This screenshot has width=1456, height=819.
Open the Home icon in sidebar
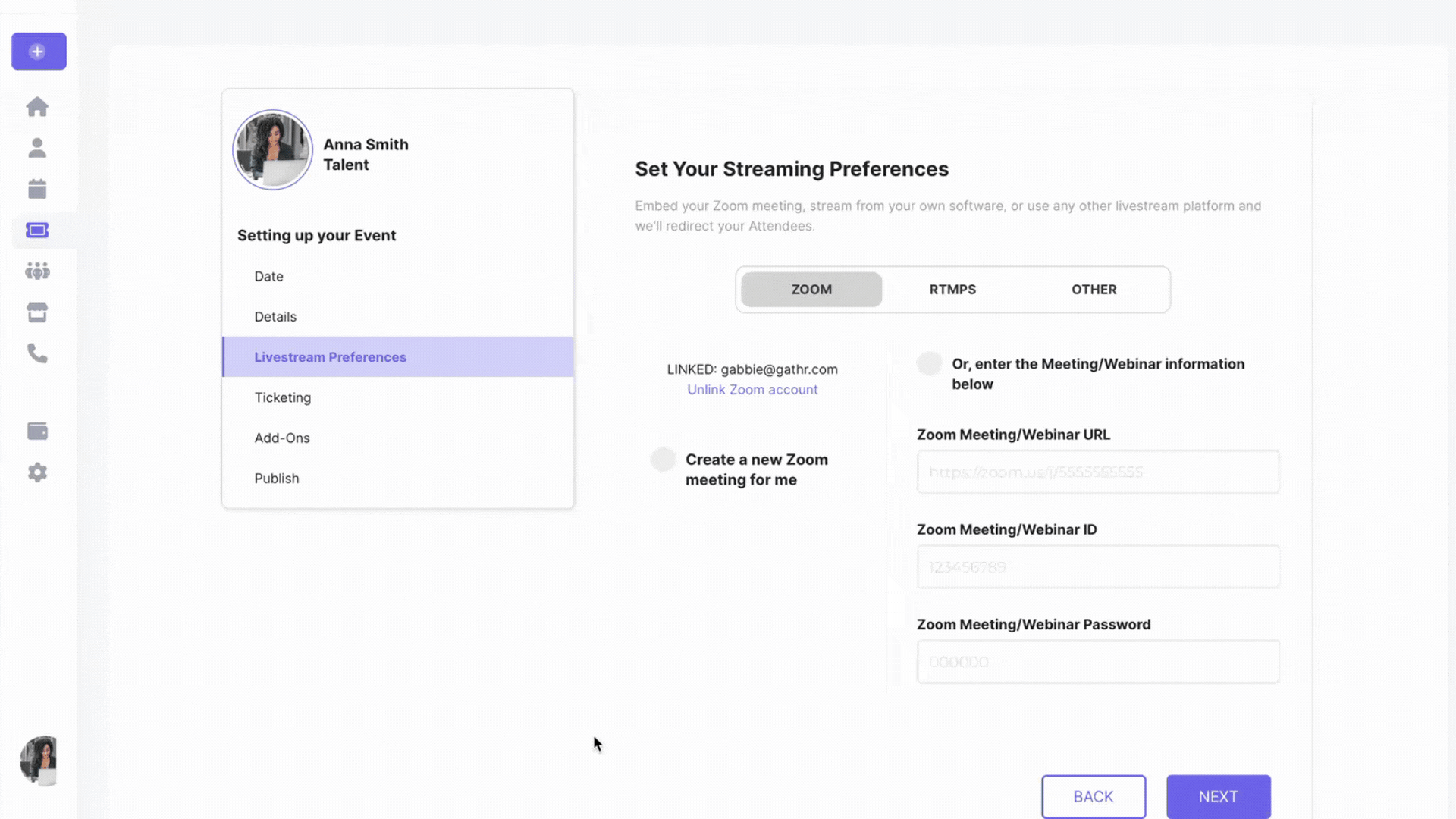click(x=37, y=107)
